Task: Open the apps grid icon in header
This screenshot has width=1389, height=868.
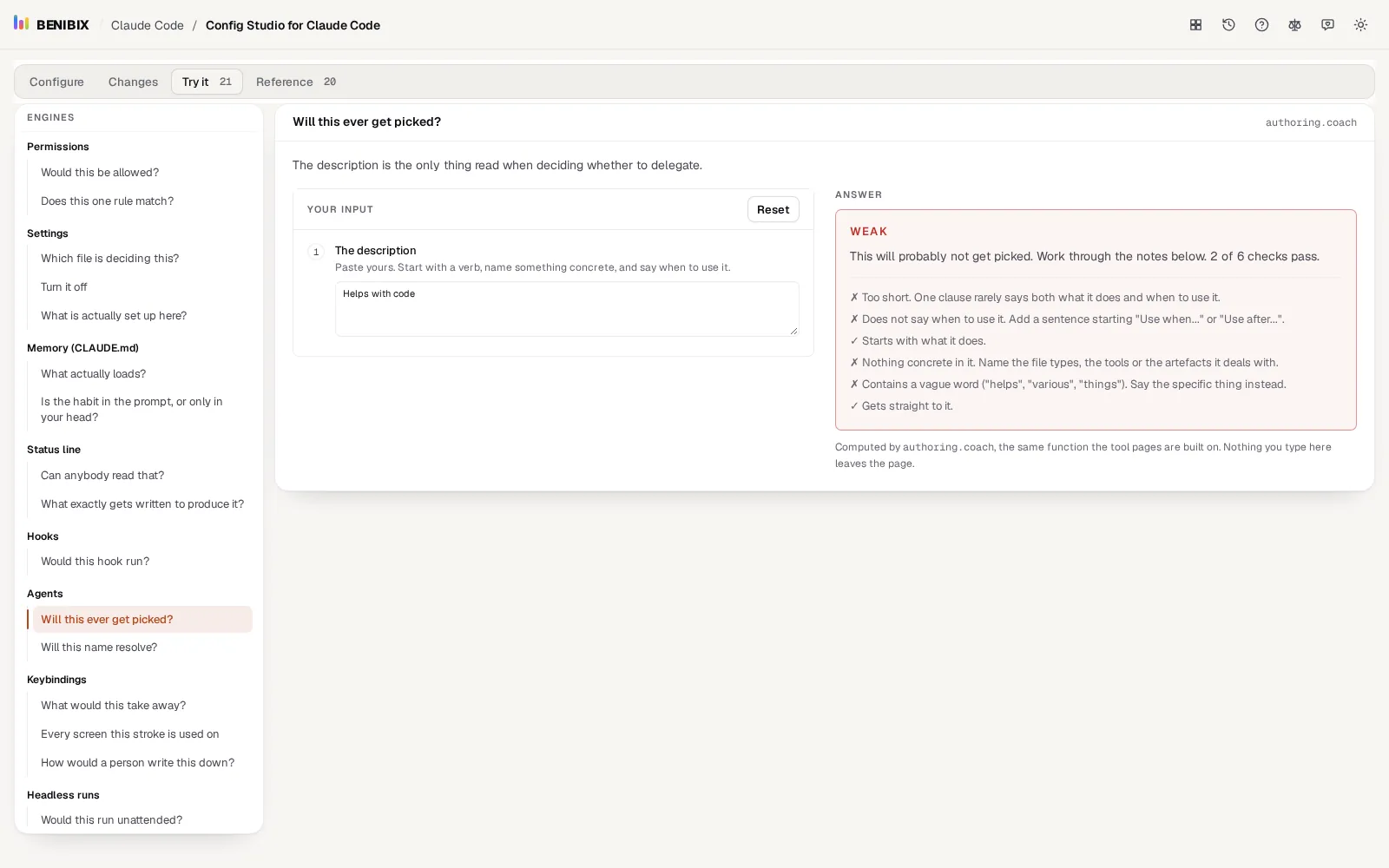Action: 1195,25
